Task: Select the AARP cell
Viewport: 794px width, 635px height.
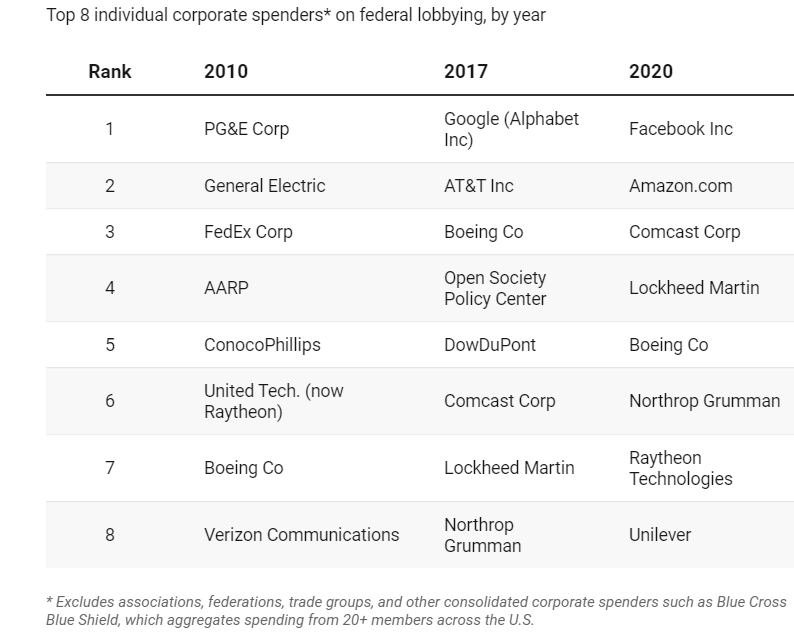Action: pos(226,288)
